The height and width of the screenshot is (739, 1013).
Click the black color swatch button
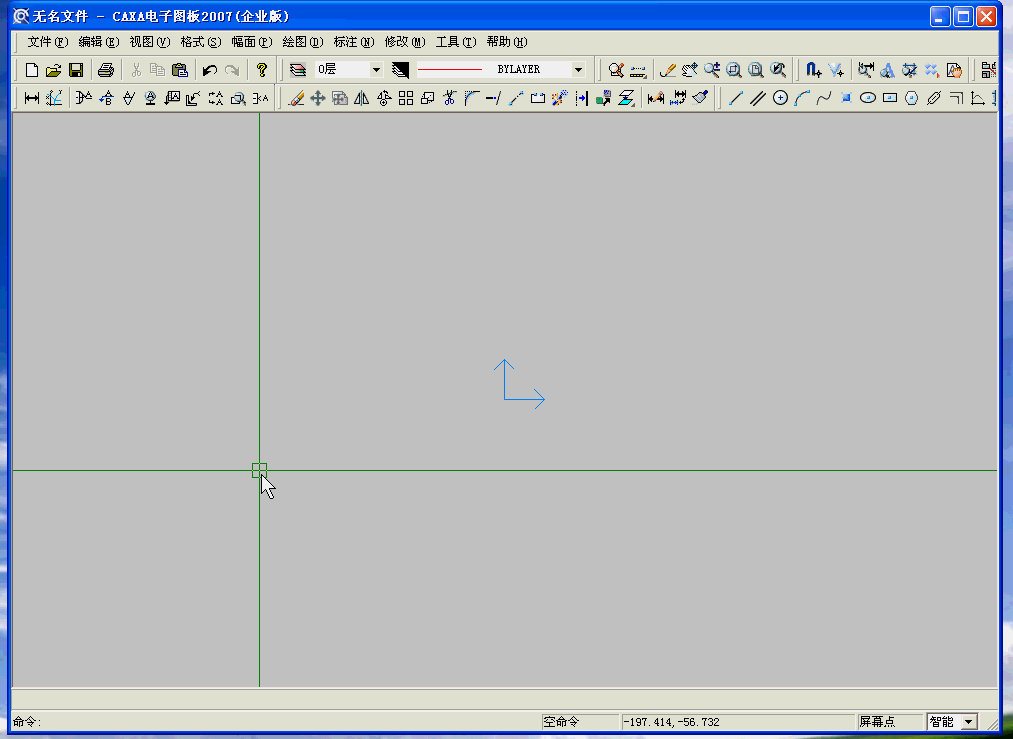pos(401,70)
